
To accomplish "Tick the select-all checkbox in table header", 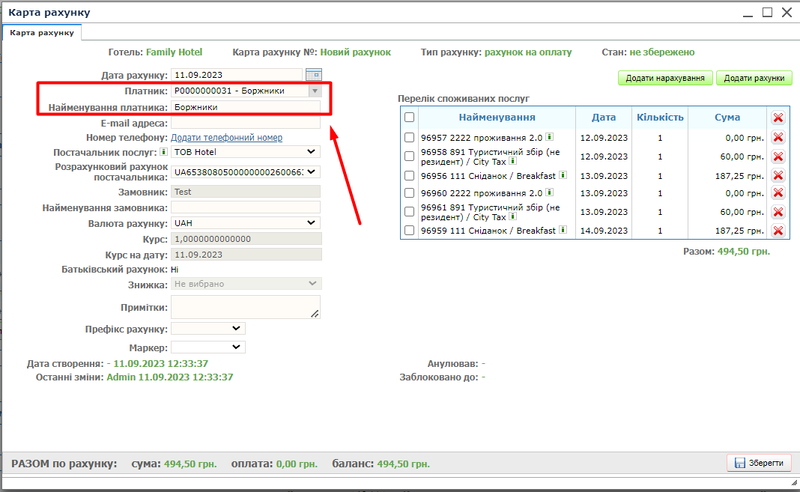I will [408, 117].
